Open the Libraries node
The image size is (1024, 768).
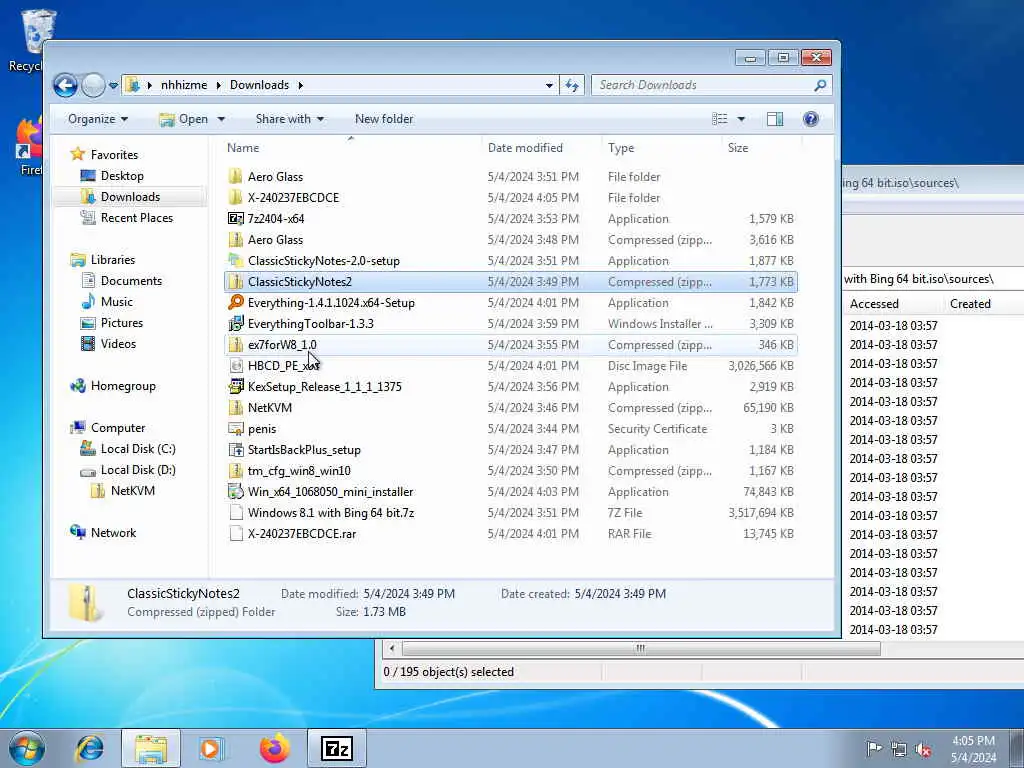coord(112,260)
